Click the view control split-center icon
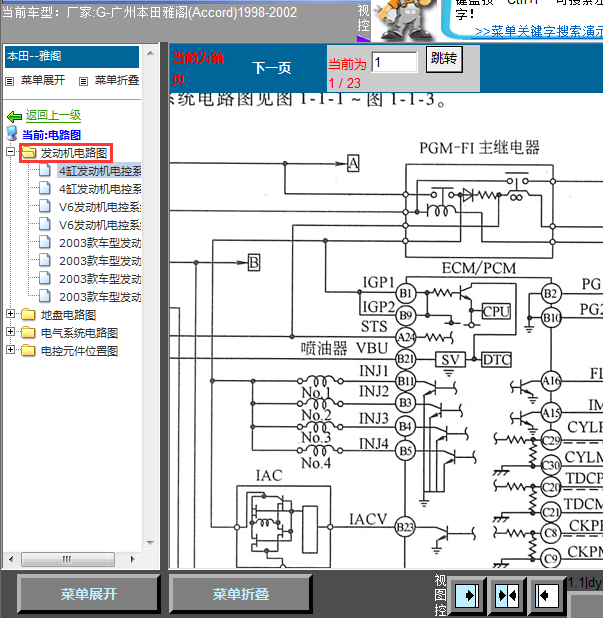The image size is (603, 618). (x=507, y=595)
